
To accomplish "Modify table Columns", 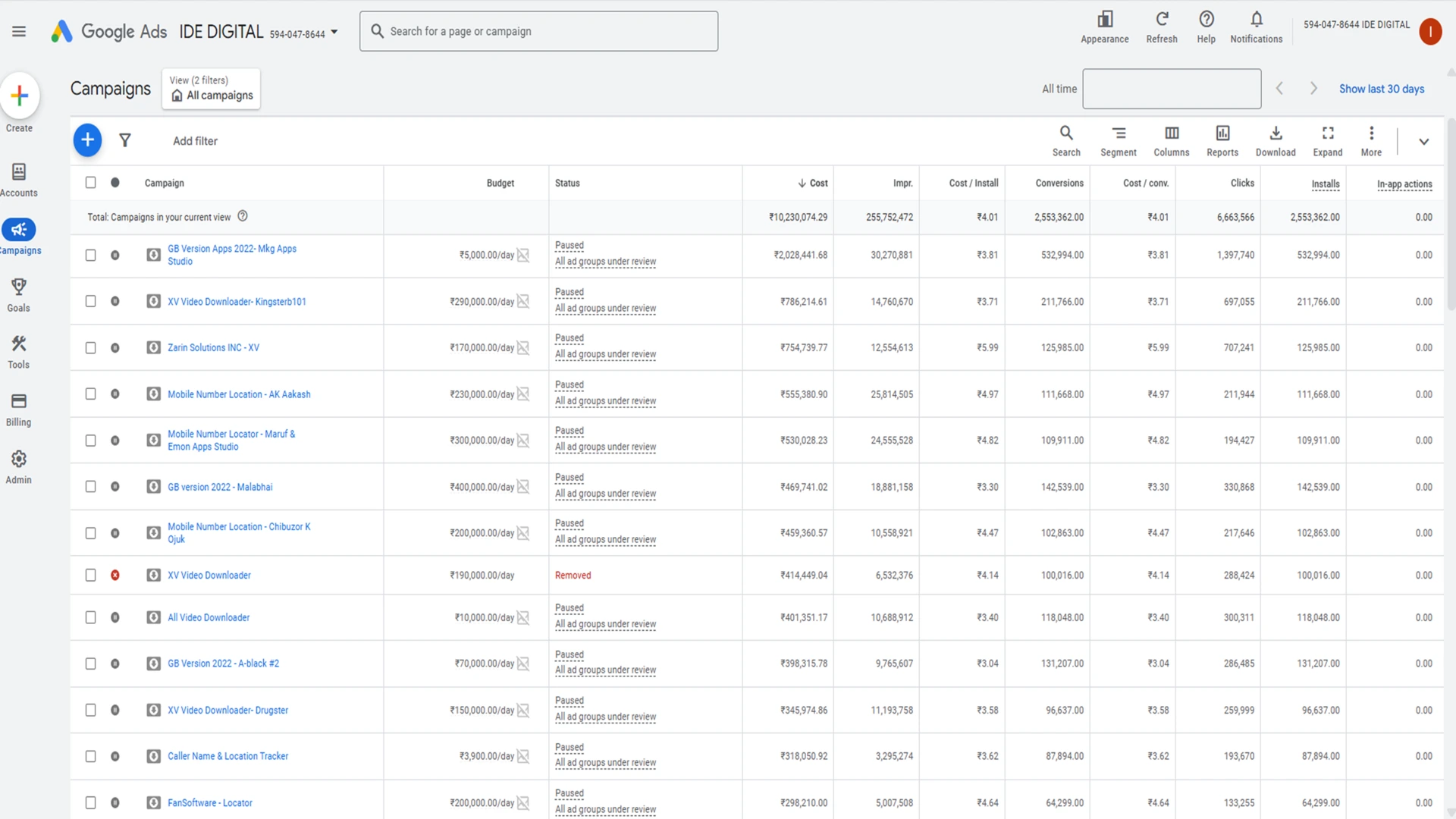I will 1171,141.
